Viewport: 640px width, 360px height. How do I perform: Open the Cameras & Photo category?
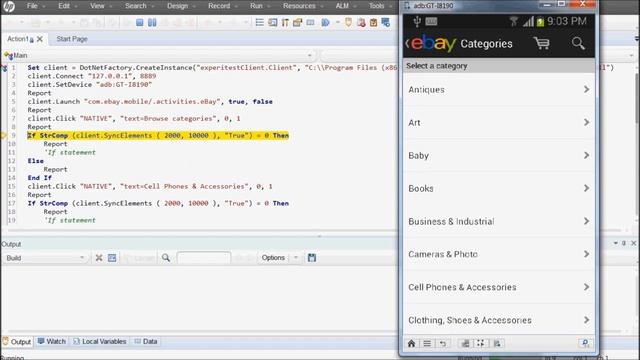click(499, 254)
